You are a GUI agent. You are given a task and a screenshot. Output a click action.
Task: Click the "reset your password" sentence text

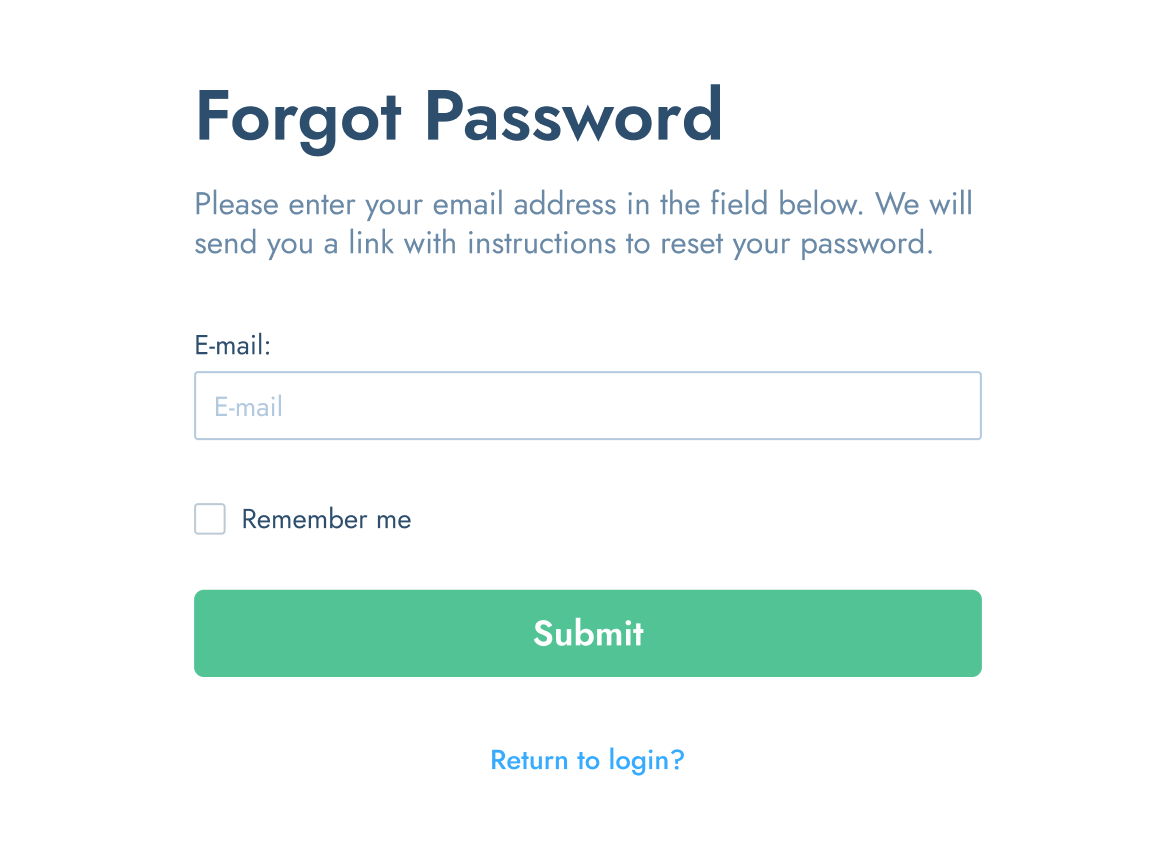pyautogui.click(x=796, y=244)
